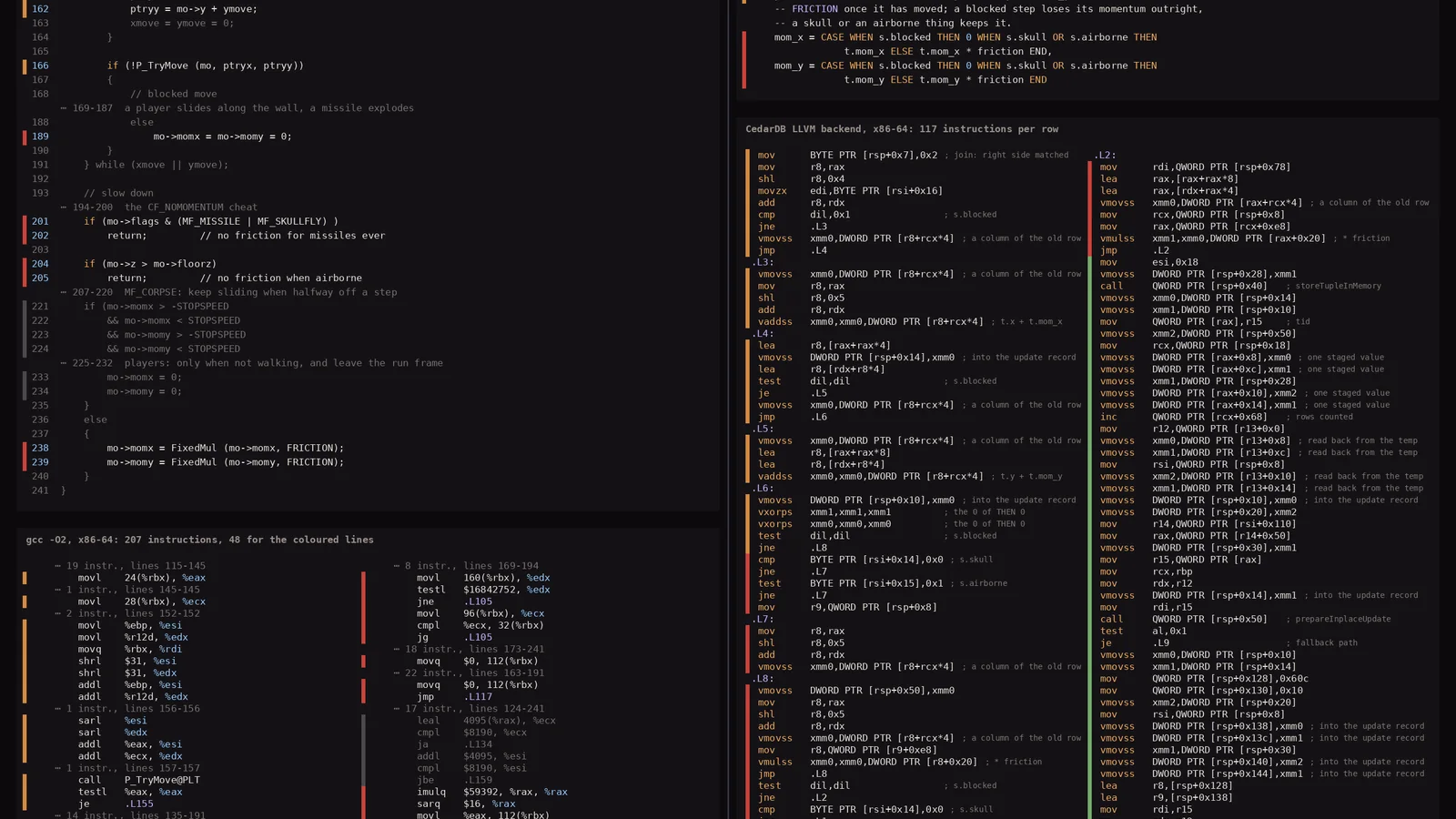Viewport: 1456px width, 819px height.
Task: Expand the '17 instr., lines 124-241' fold
Action: 469,709
